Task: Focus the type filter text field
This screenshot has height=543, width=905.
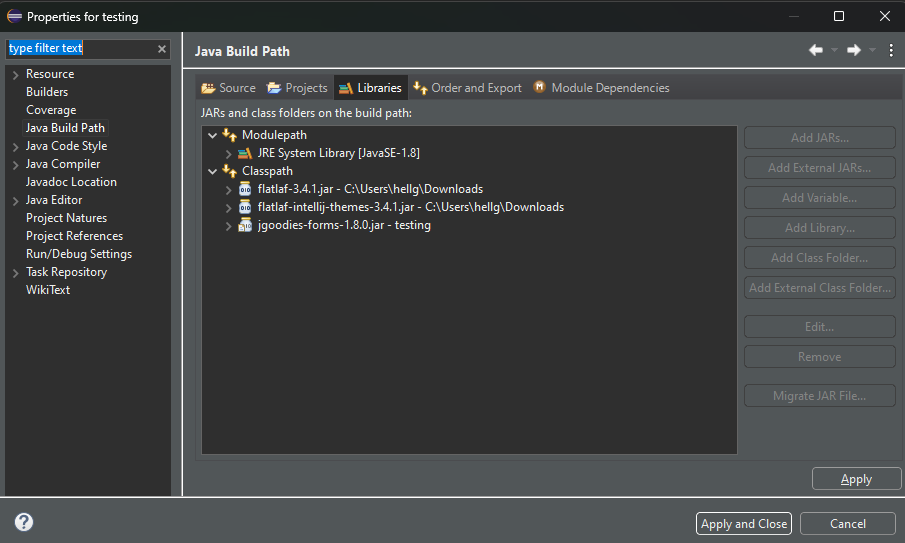Action: coord(81,48)
